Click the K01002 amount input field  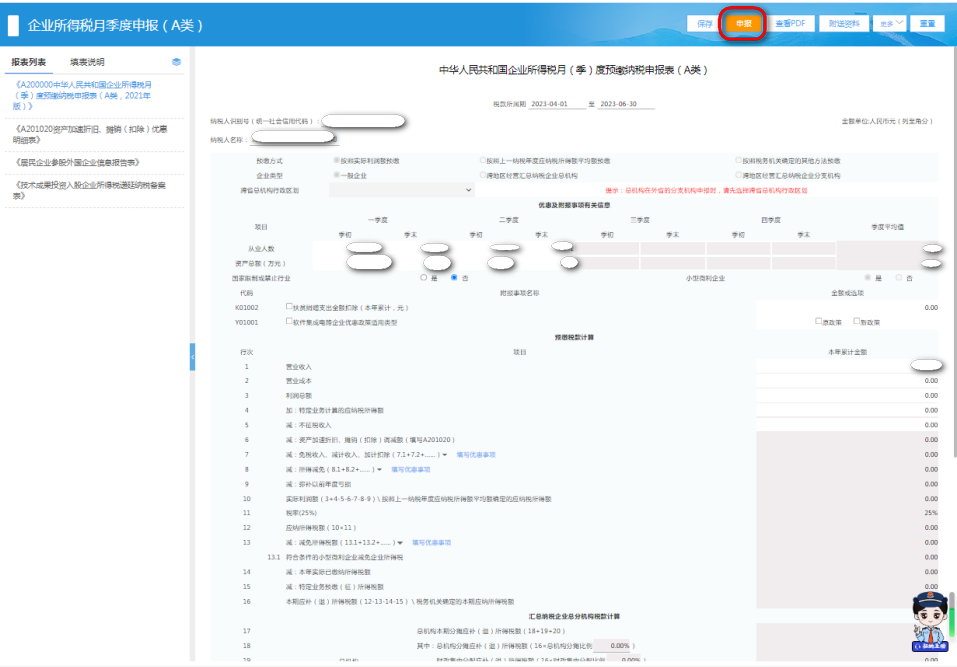coord(847,308)
